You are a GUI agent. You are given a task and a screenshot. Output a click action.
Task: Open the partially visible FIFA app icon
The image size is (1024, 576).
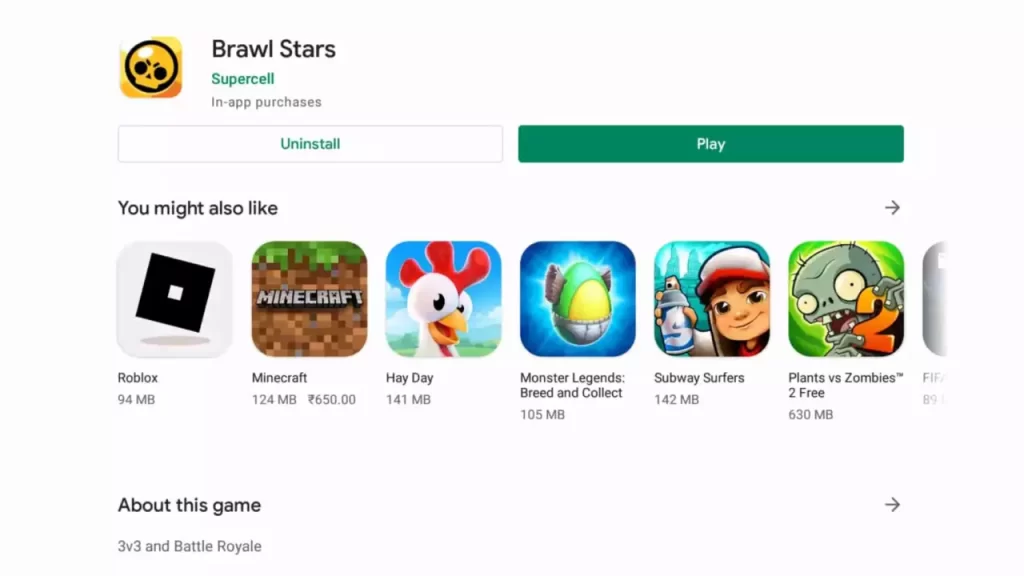click(x=935, y=299)
